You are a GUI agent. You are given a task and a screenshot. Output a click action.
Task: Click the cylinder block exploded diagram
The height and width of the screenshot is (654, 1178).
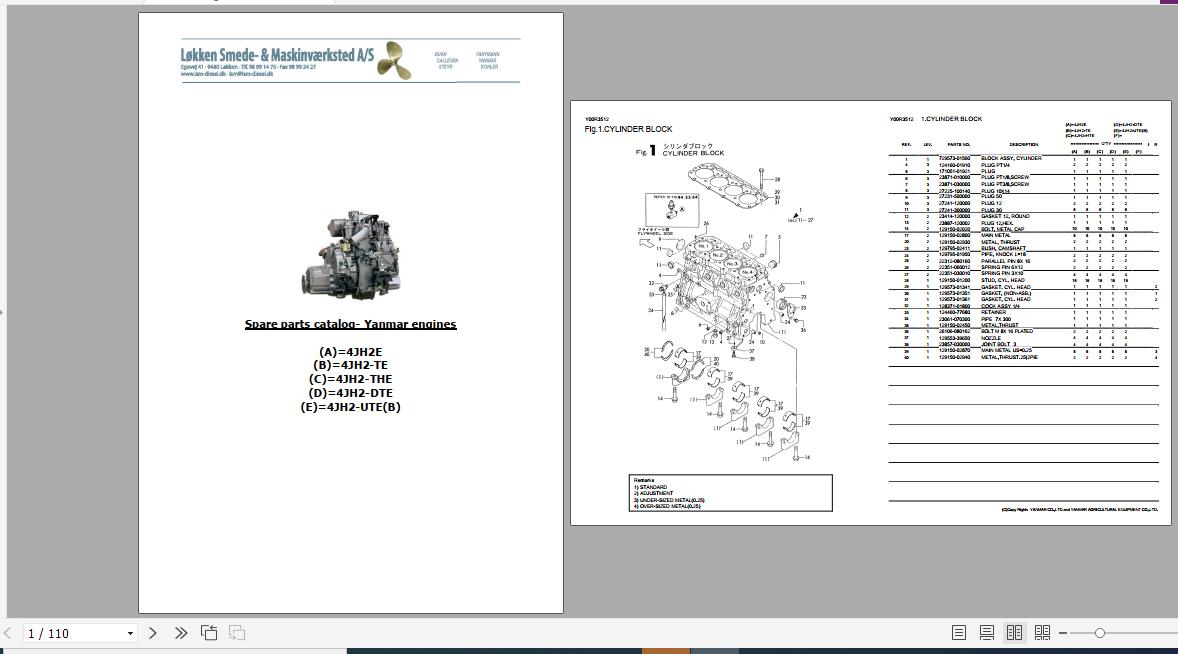(726, 312)
